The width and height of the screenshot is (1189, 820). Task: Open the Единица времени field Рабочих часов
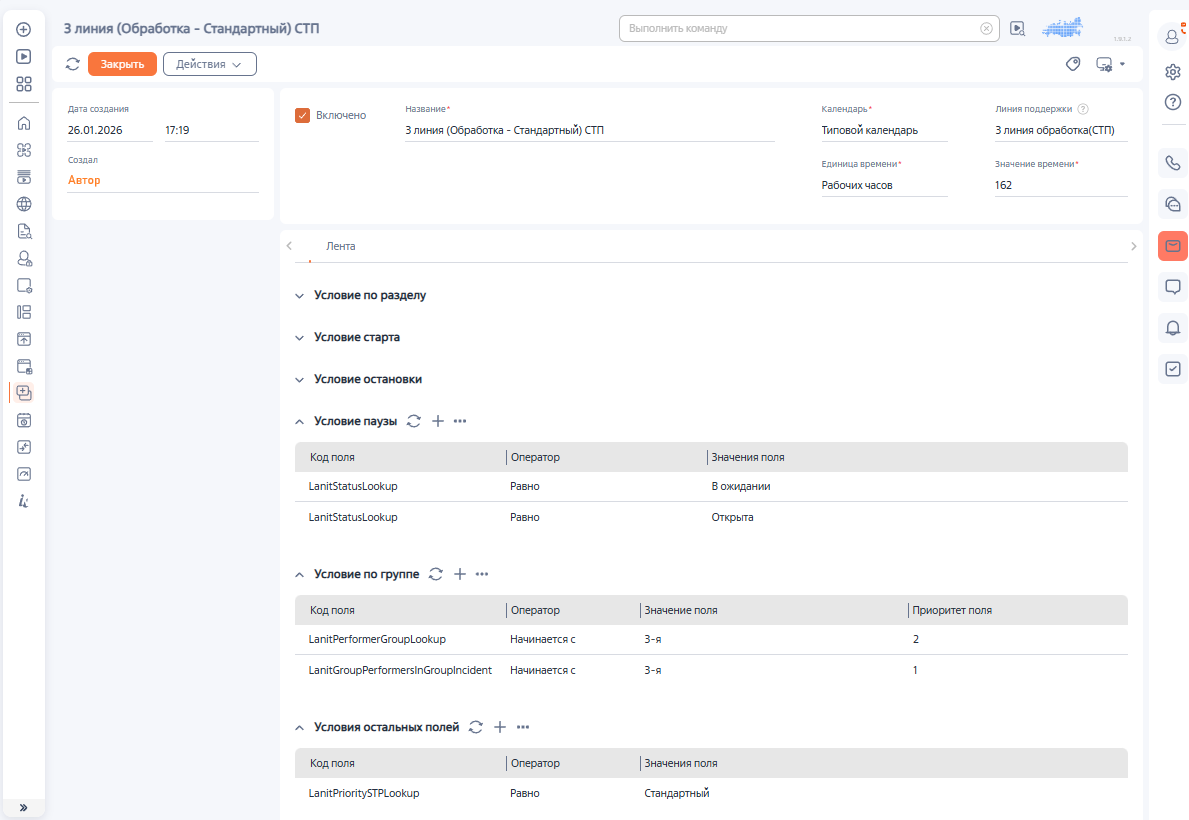[x=884, y=185]
